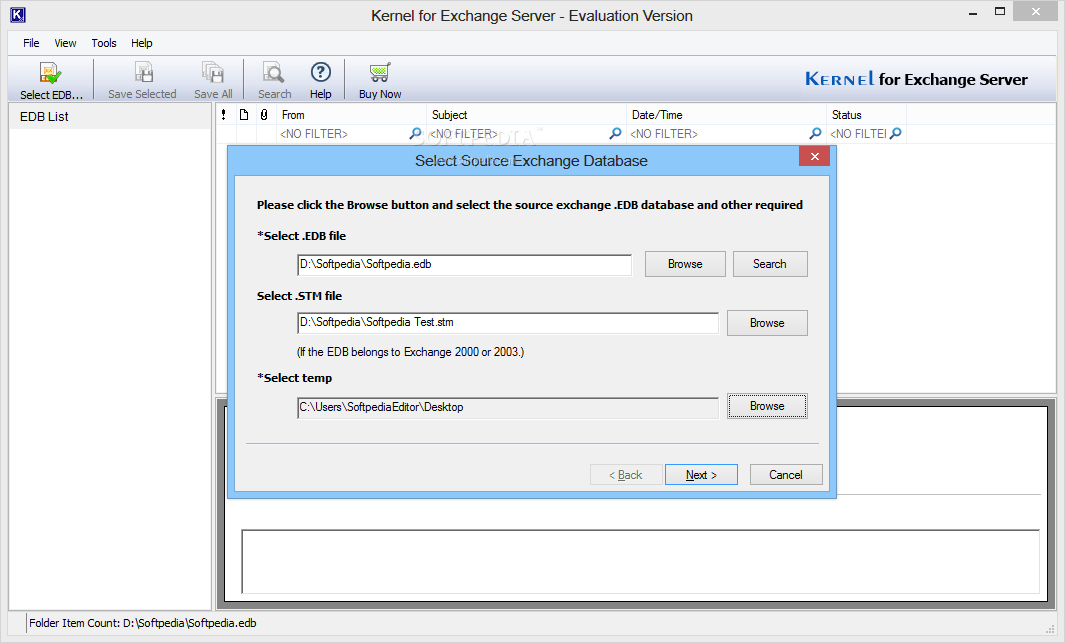Screen dimensions: 1065x643
Task: Click the Search toolbar magnifier icon
Action: 274,72
